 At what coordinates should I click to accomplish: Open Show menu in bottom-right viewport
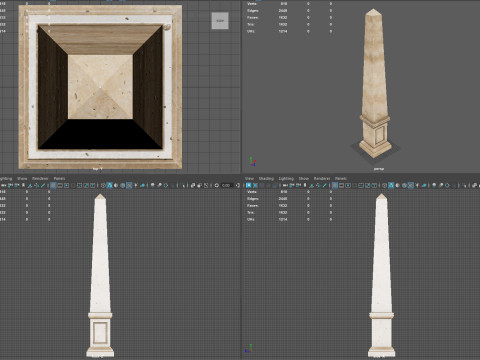click(x=304, y=178)
